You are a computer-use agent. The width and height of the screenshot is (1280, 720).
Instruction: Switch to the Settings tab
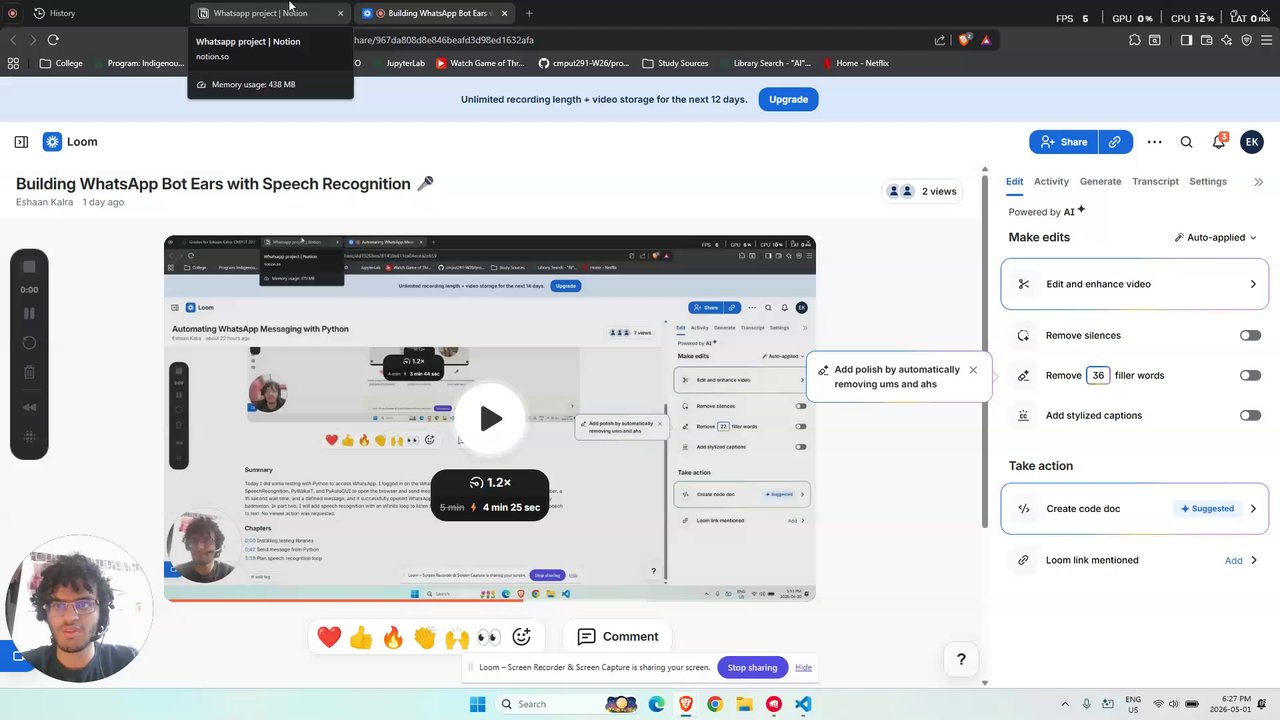click(x=1208, y=182)
